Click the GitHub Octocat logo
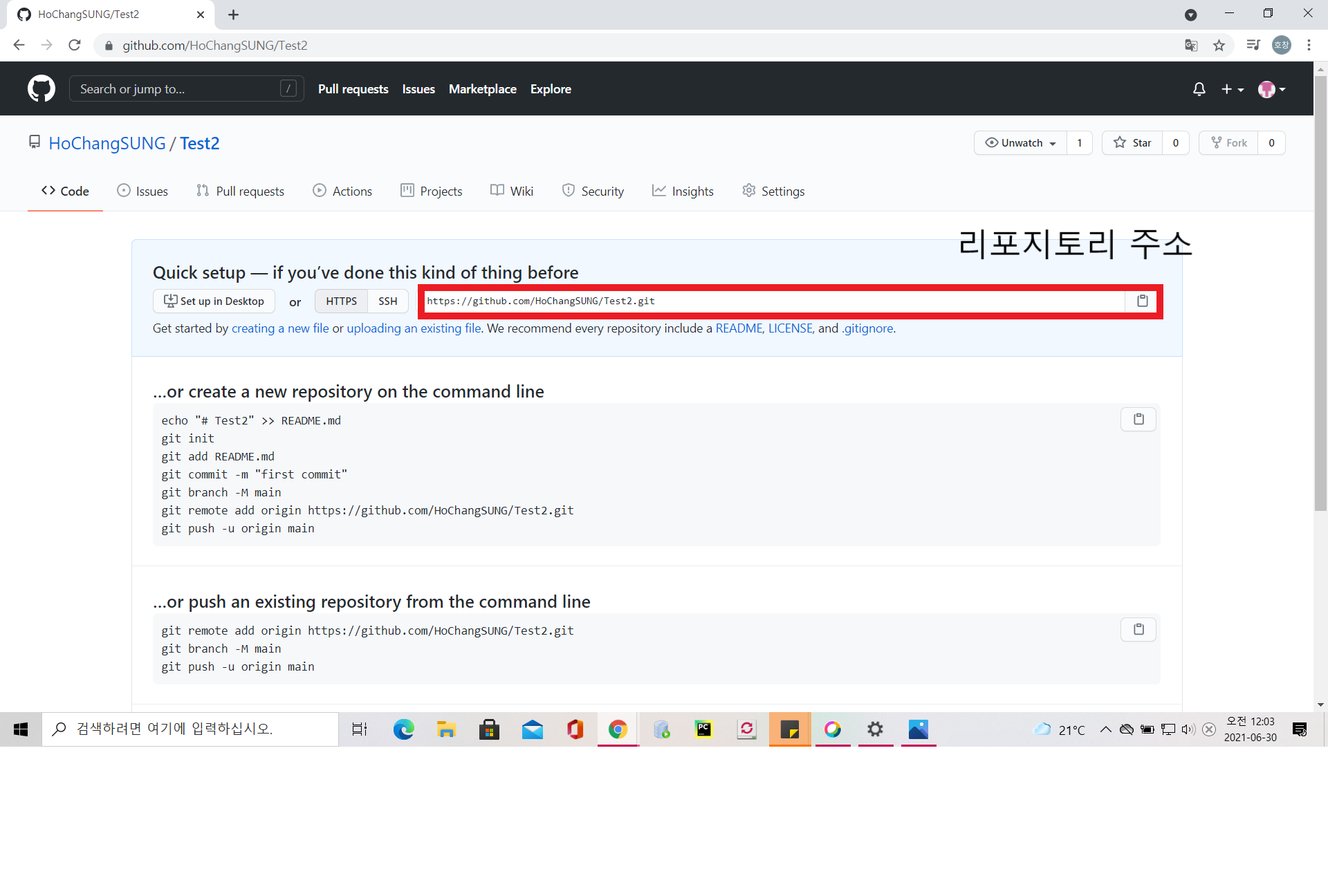This screenshot has width=1328, height=896. point(41,89)
